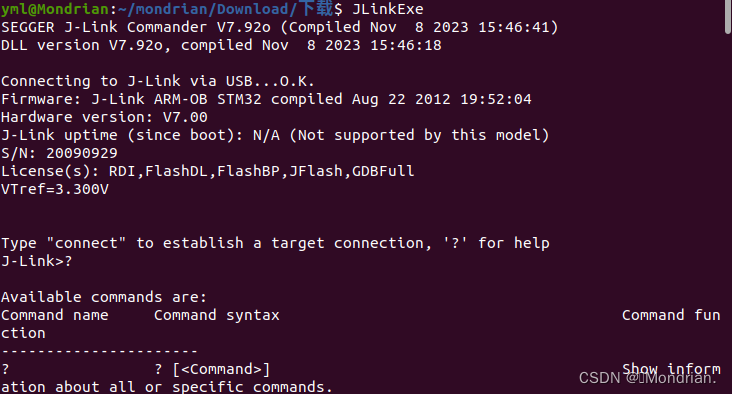
Task: Click the ? [<Command>] syntax entry
Action: 212,369
